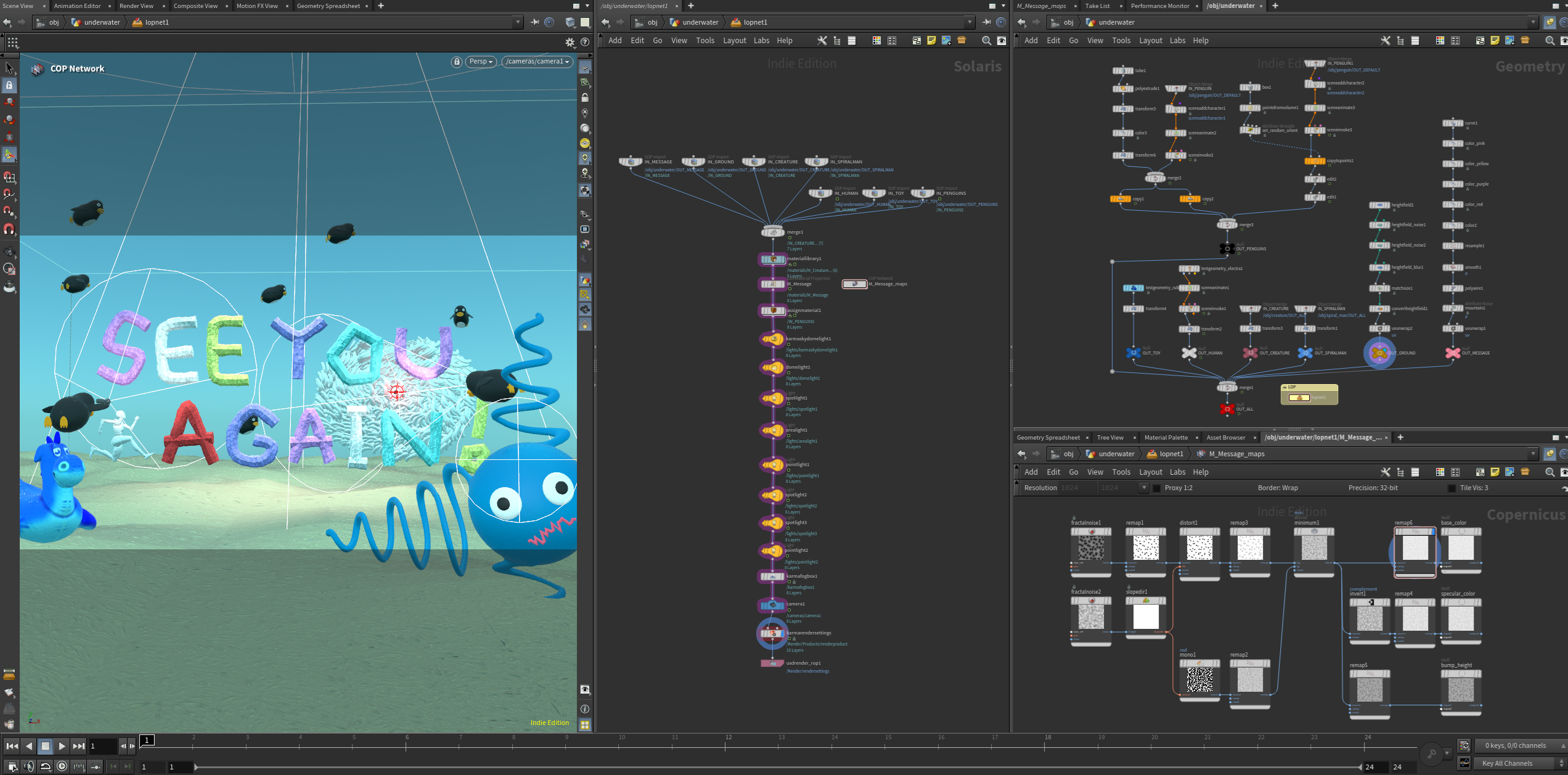Click the viewport display options gear icon
Image resolution: width=1568 pixels, height=775 pixels.
(x=570, y=43)
